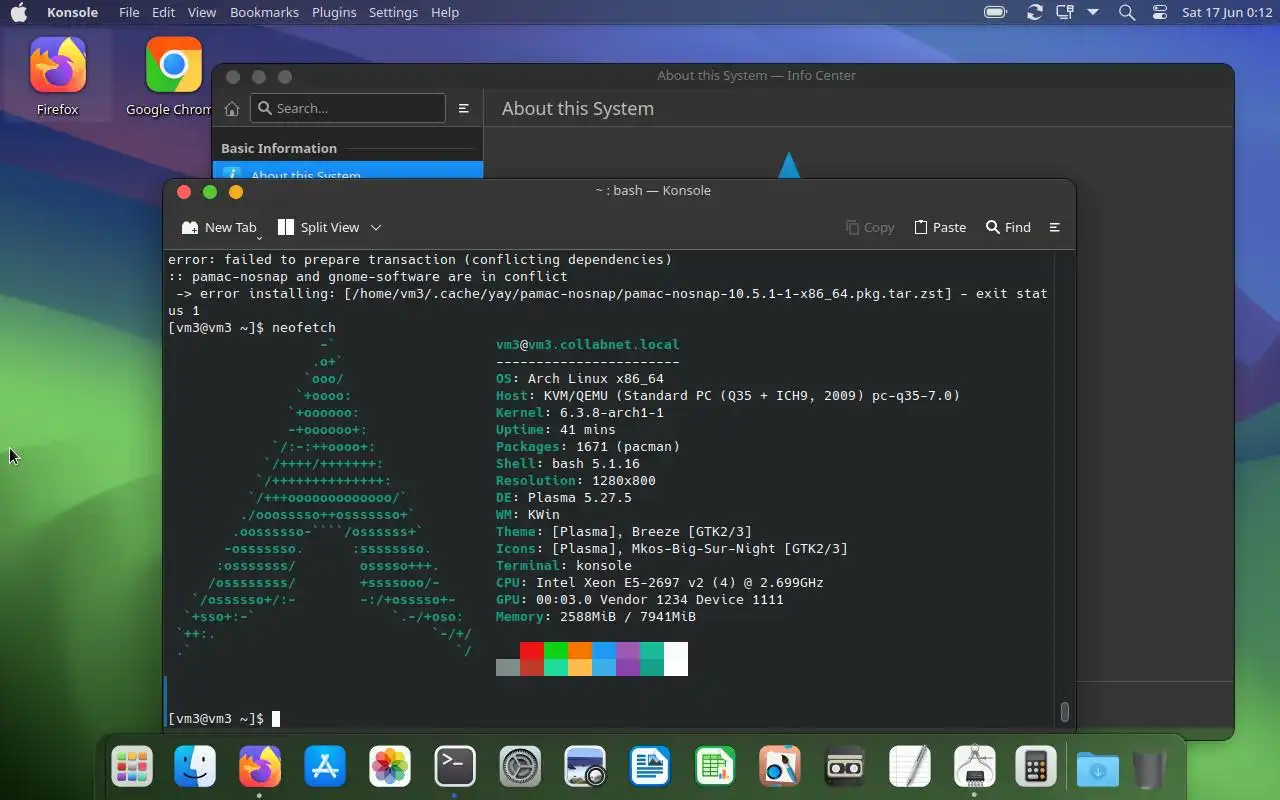
Task: Open Konsole toolbar hamburger menu
Action: pyautogui.click(x=1054, y=227)
